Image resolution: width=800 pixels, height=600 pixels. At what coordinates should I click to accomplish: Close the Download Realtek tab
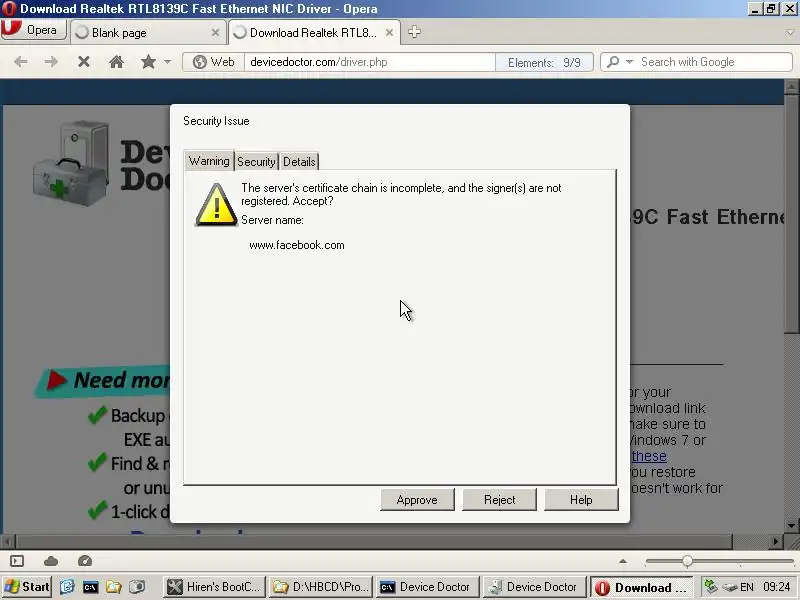point(389,33)
